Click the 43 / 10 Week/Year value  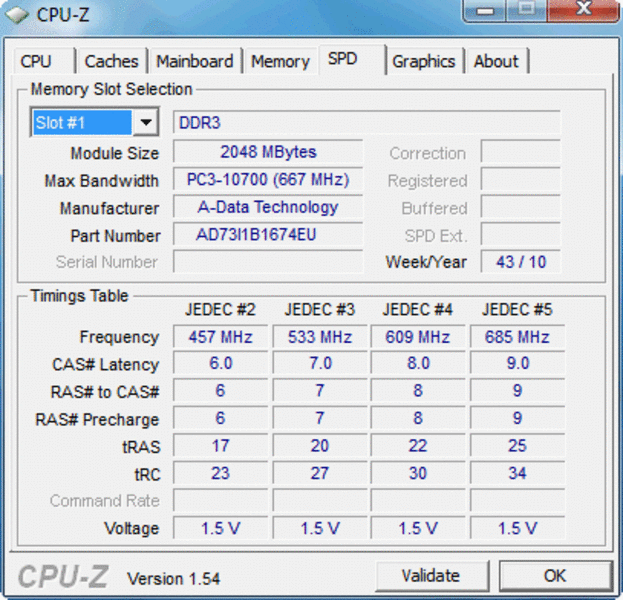click(521, 262)
